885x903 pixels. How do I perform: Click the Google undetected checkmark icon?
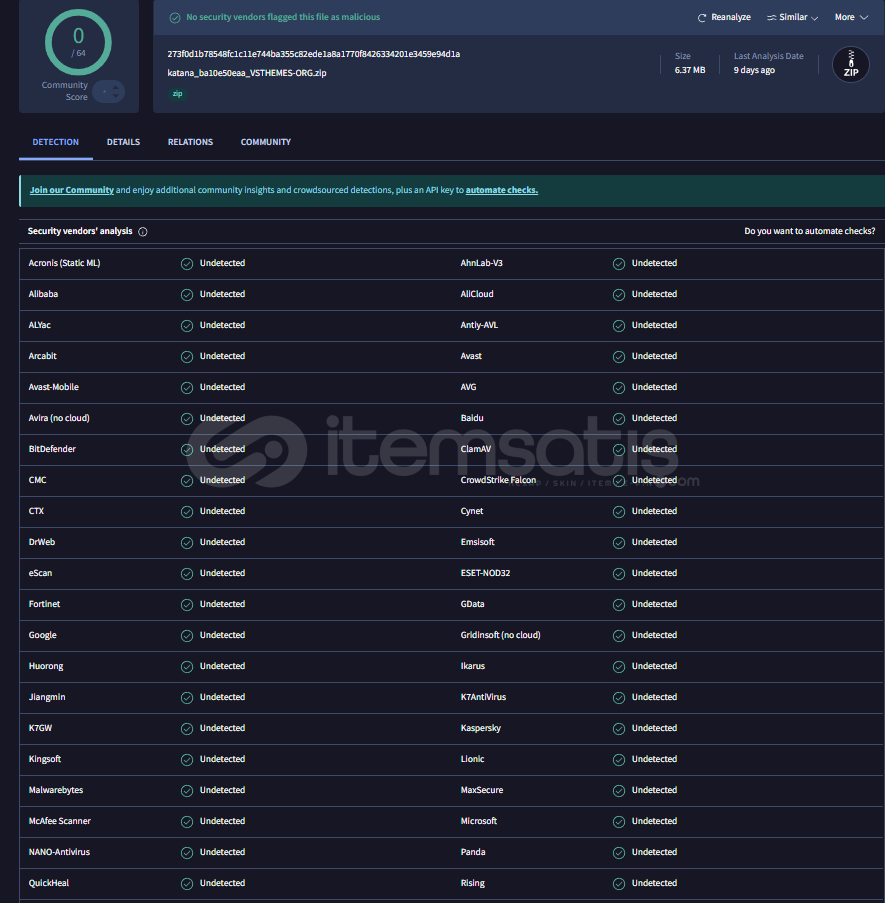click(x=187, y=636)
